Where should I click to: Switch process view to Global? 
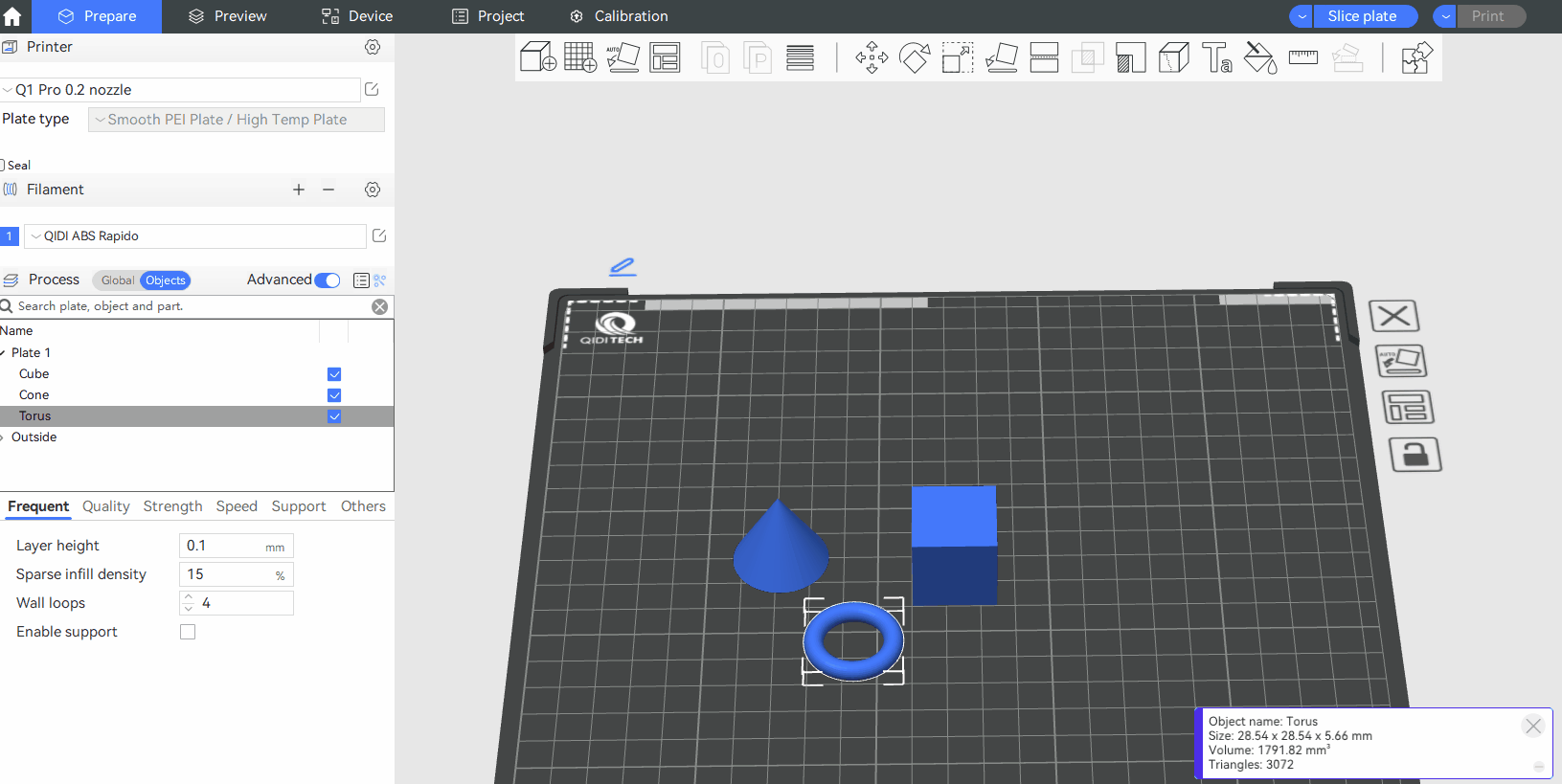[117, 280]
